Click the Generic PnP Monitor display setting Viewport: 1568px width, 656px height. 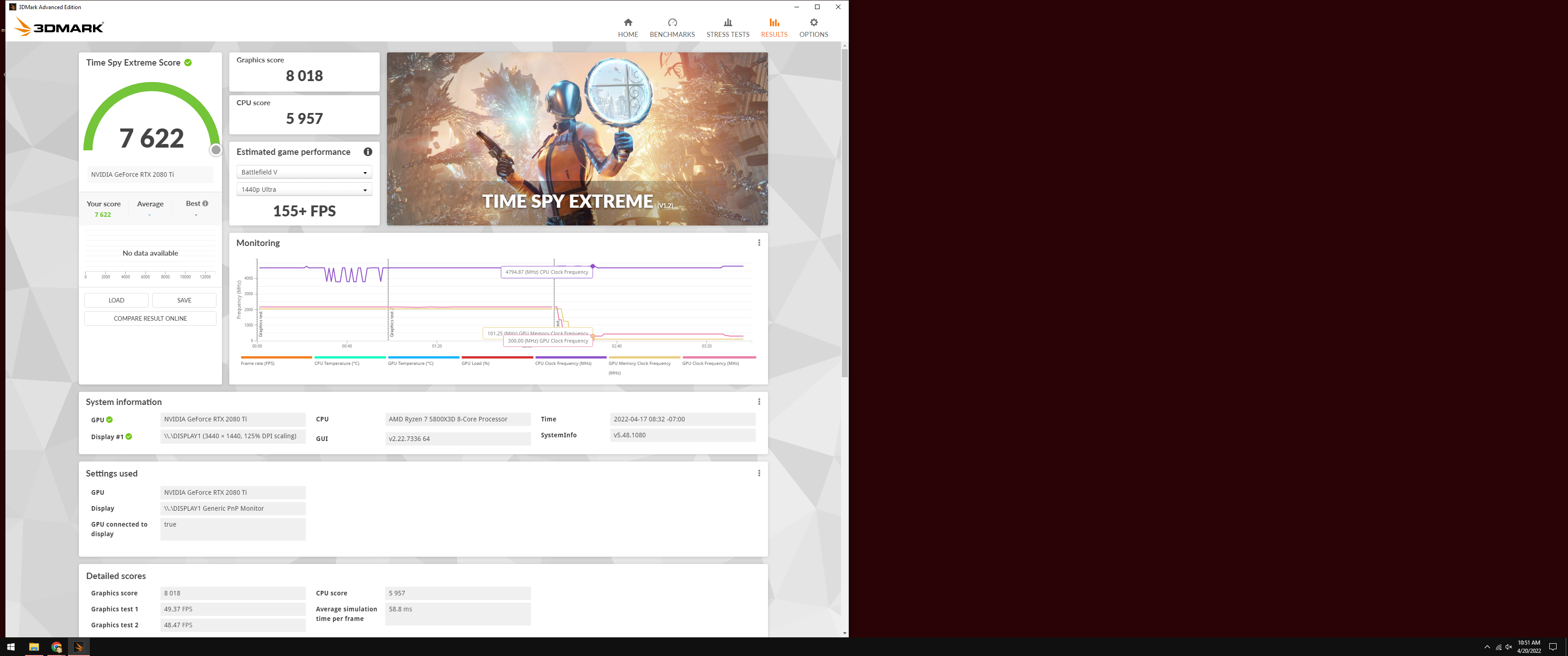(x=233, y=509)
